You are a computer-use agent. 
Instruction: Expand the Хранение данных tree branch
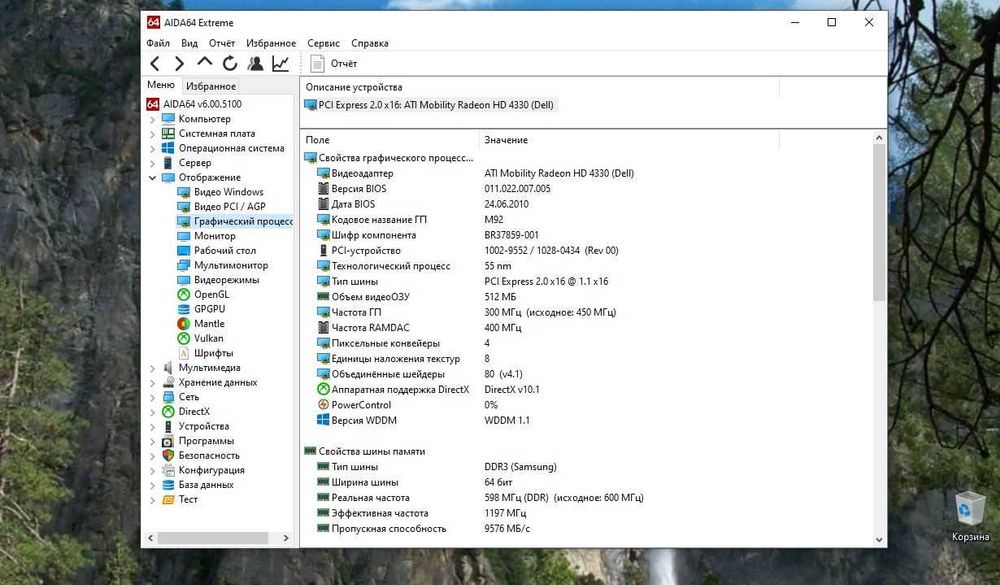click(x=152, y=383)
